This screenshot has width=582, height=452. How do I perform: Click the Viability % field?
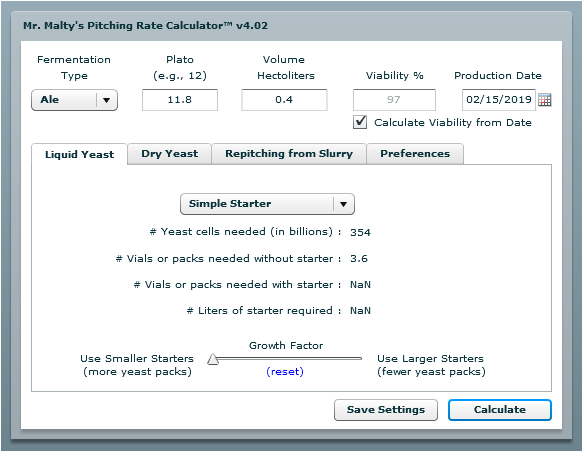[394, 100]
